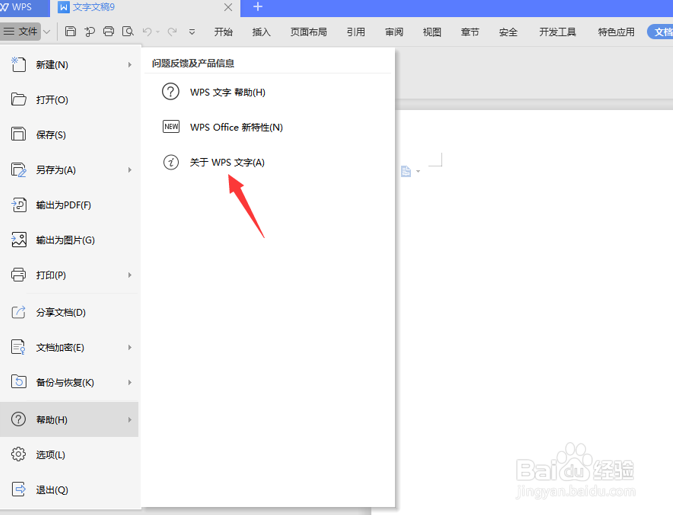673x515 pixels.
Task: Select 帮助(H) in the file menu
Action: (69, 420)
